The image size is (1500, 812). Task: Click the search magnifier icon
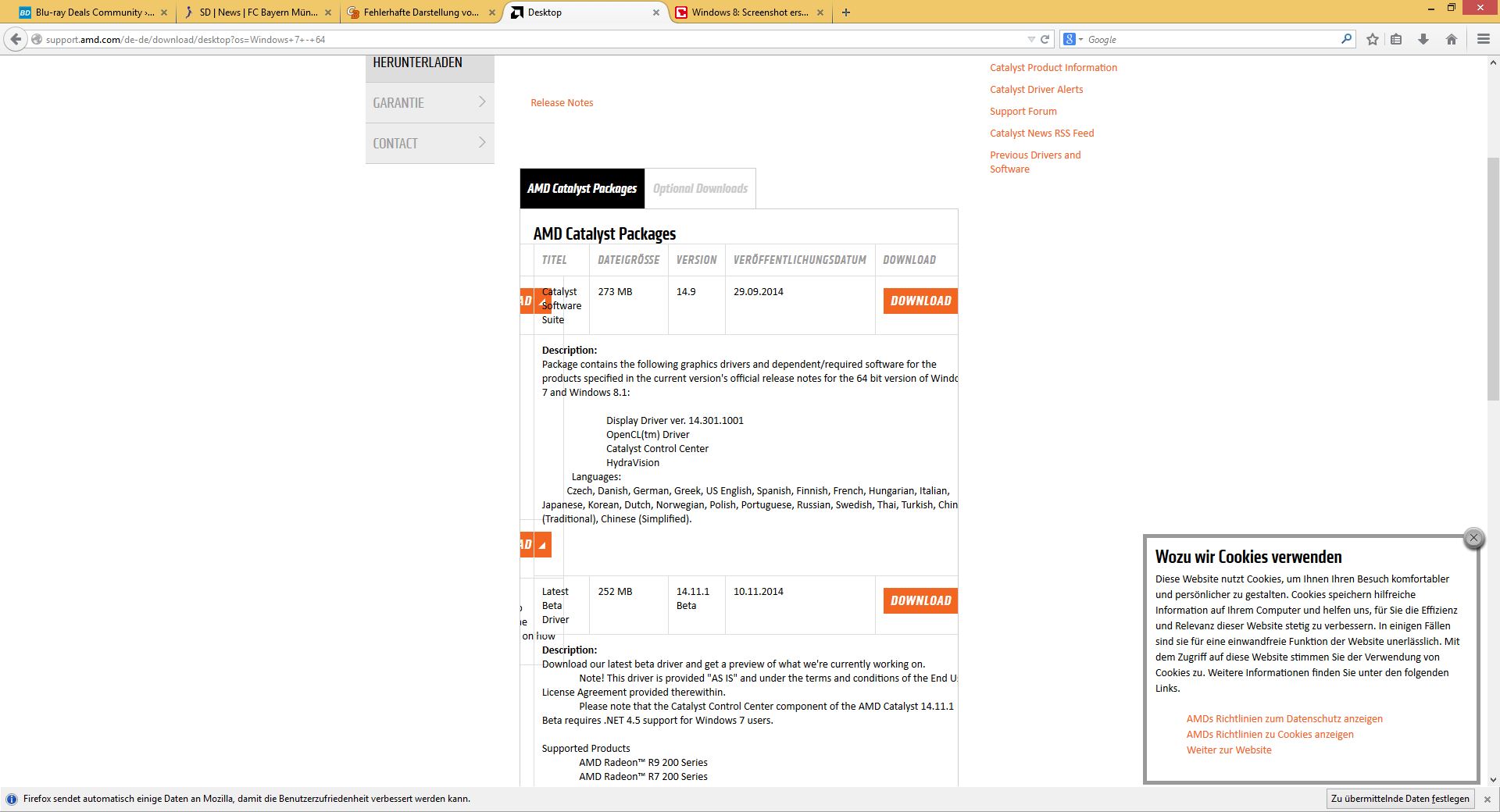coord(1346,38)
